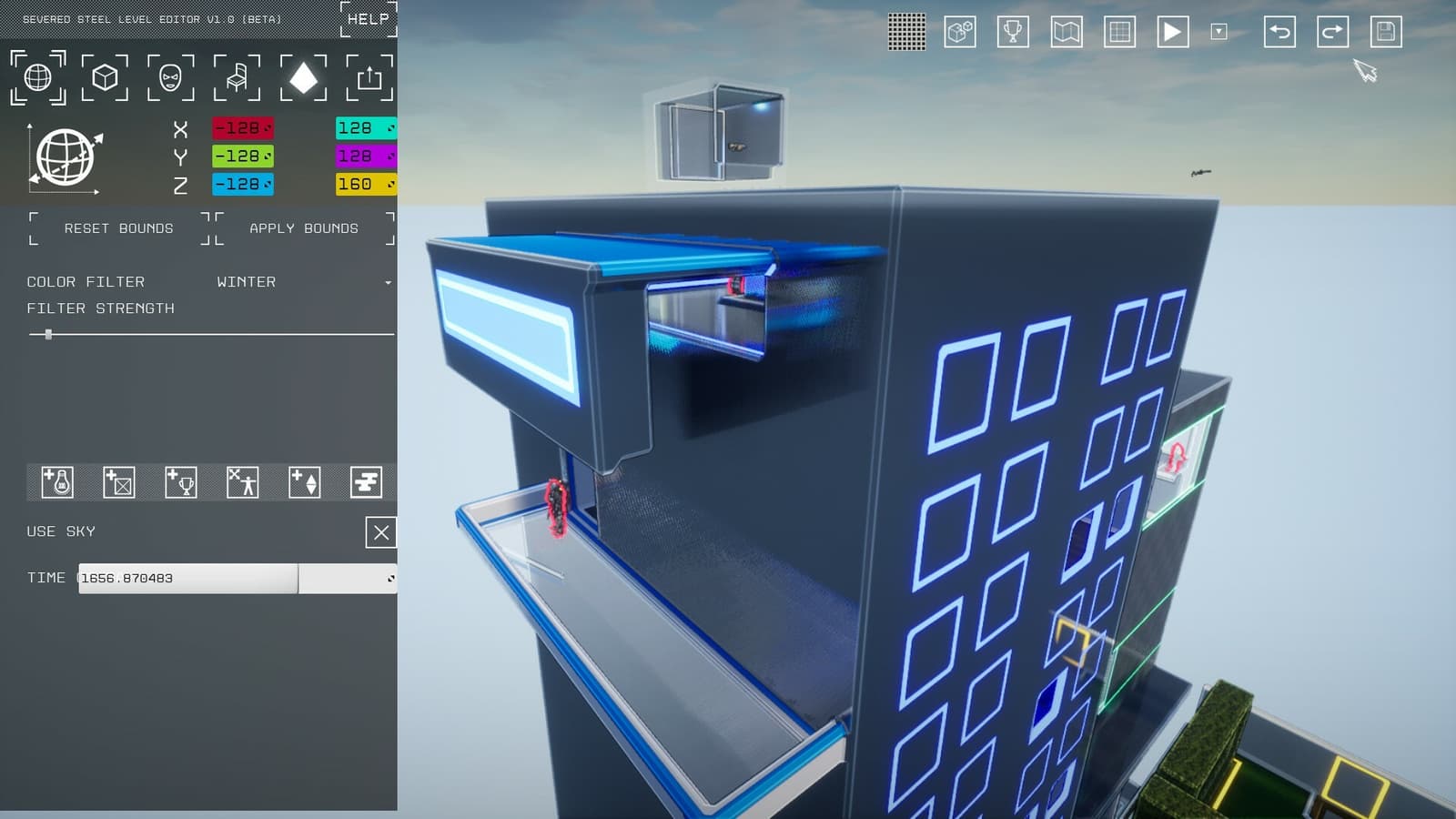Viewport: 1456px width, 819px height.
Task: Select the white diamond icon tab
Action: pyautogui.click(x=303, y=77)
